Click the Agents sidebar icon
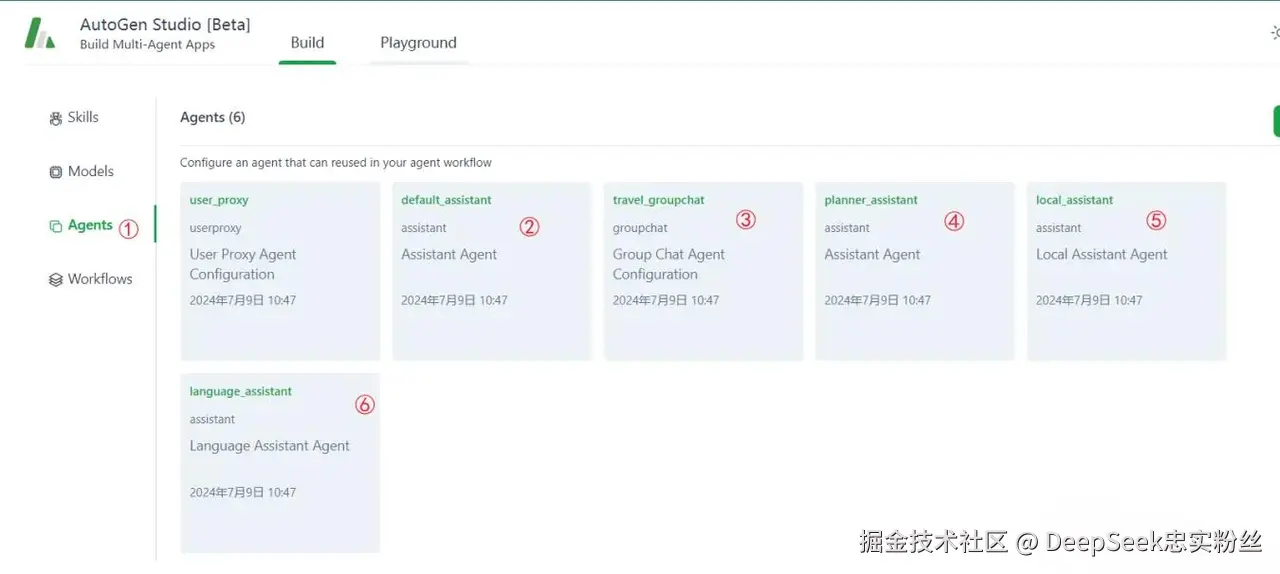The height and width of the screenshot is (574, 1280). tap(56, 226)
